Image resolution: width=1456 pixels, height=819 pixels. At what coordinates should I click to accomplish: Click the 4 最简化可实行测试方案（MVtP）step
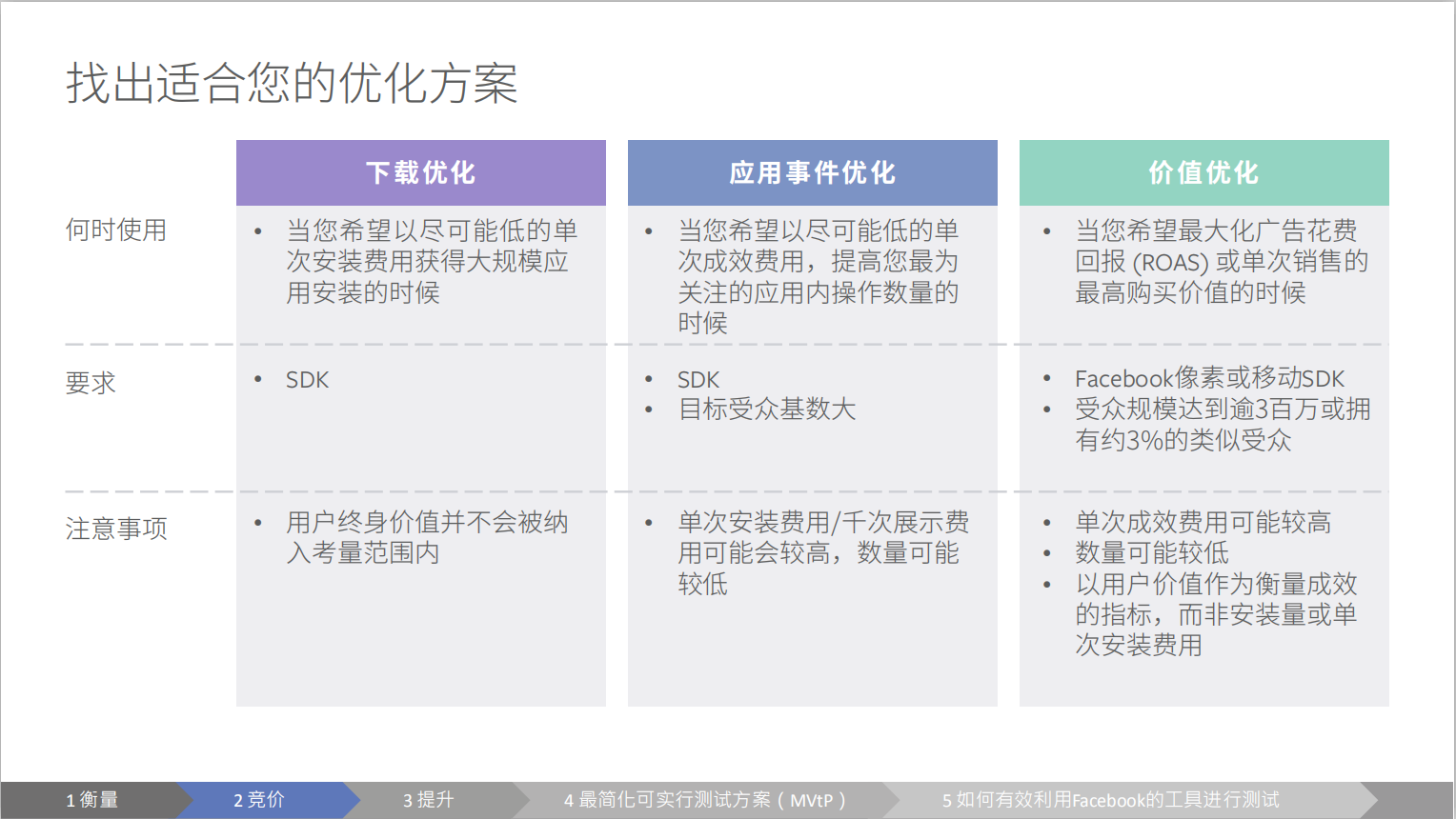pos(705,800)
